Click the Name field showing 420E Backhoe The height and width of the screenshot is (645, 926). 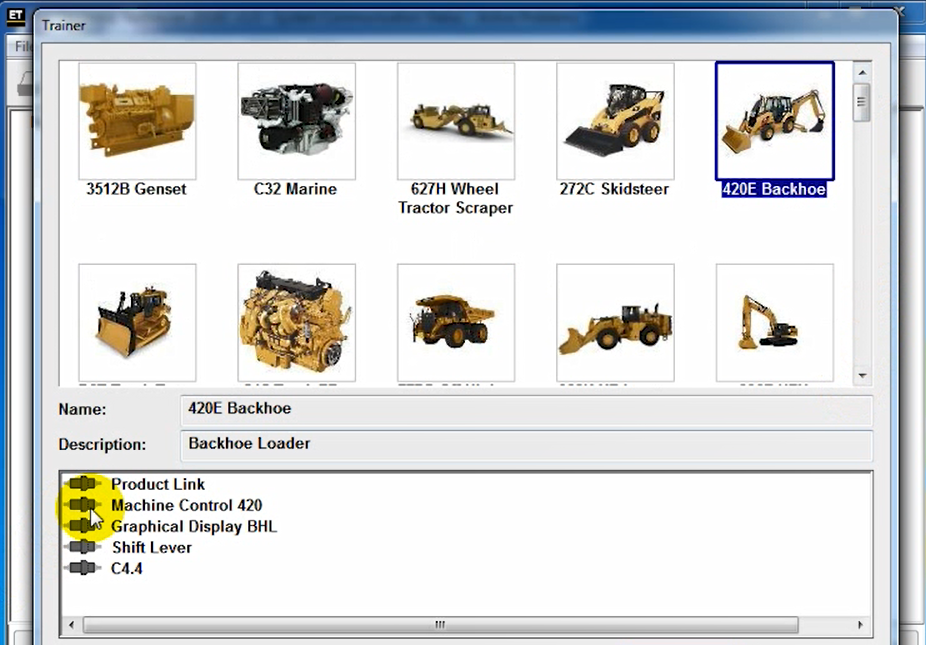(528, 409)
